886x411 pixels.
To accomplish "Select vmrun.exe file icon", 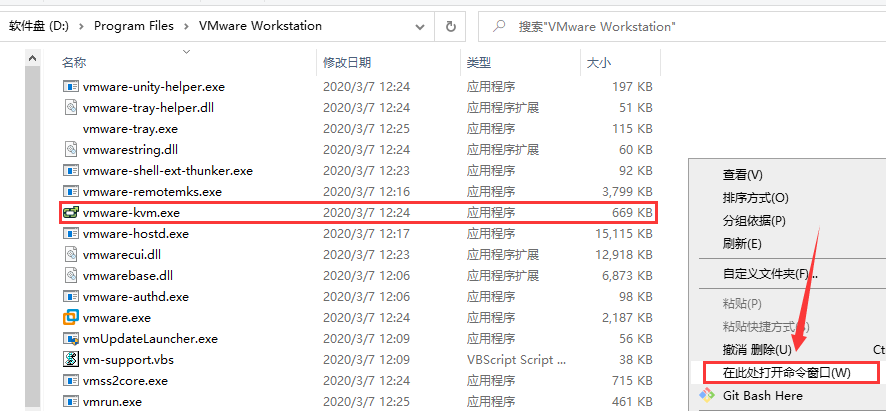I will click(70, 402).
